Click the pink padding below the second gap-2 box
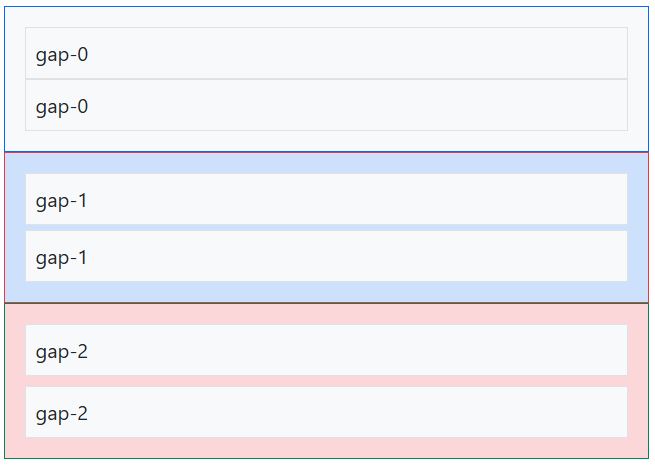 click(326, 447)
